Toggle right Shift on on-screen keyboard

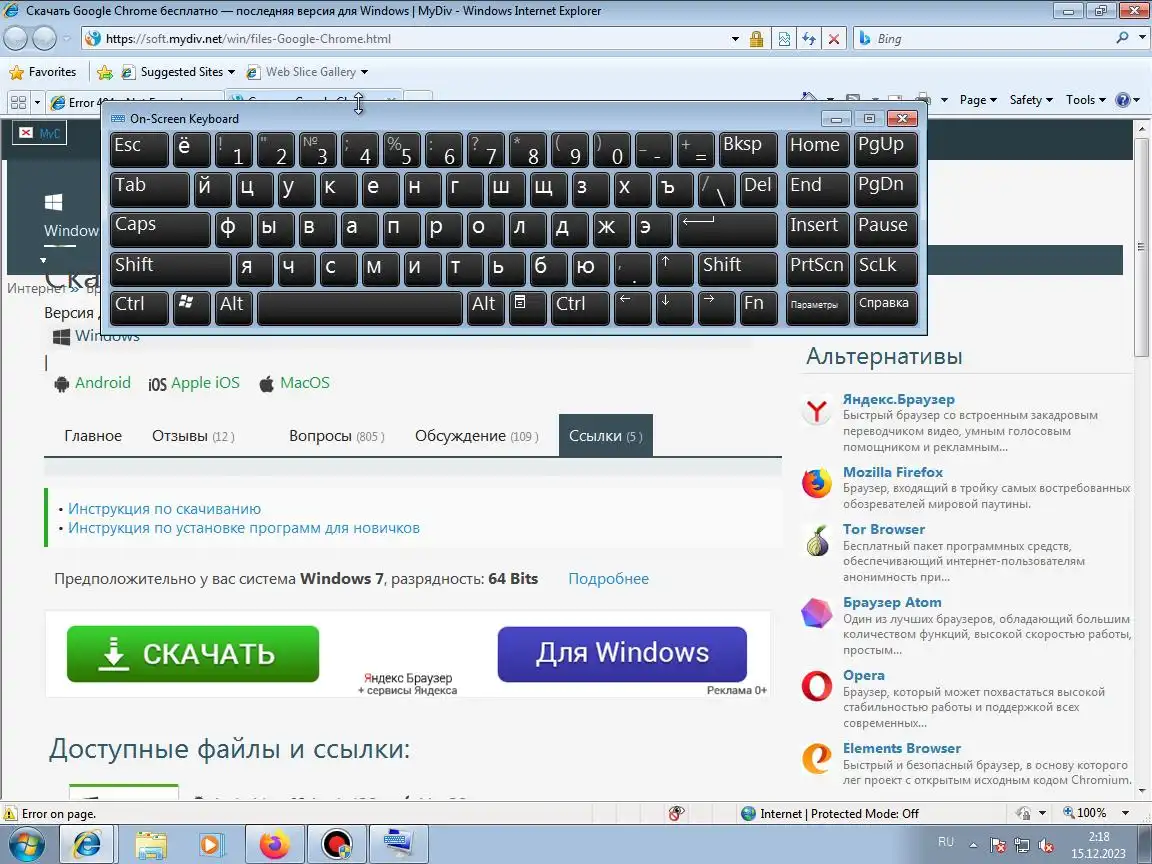tap(738, 267)
